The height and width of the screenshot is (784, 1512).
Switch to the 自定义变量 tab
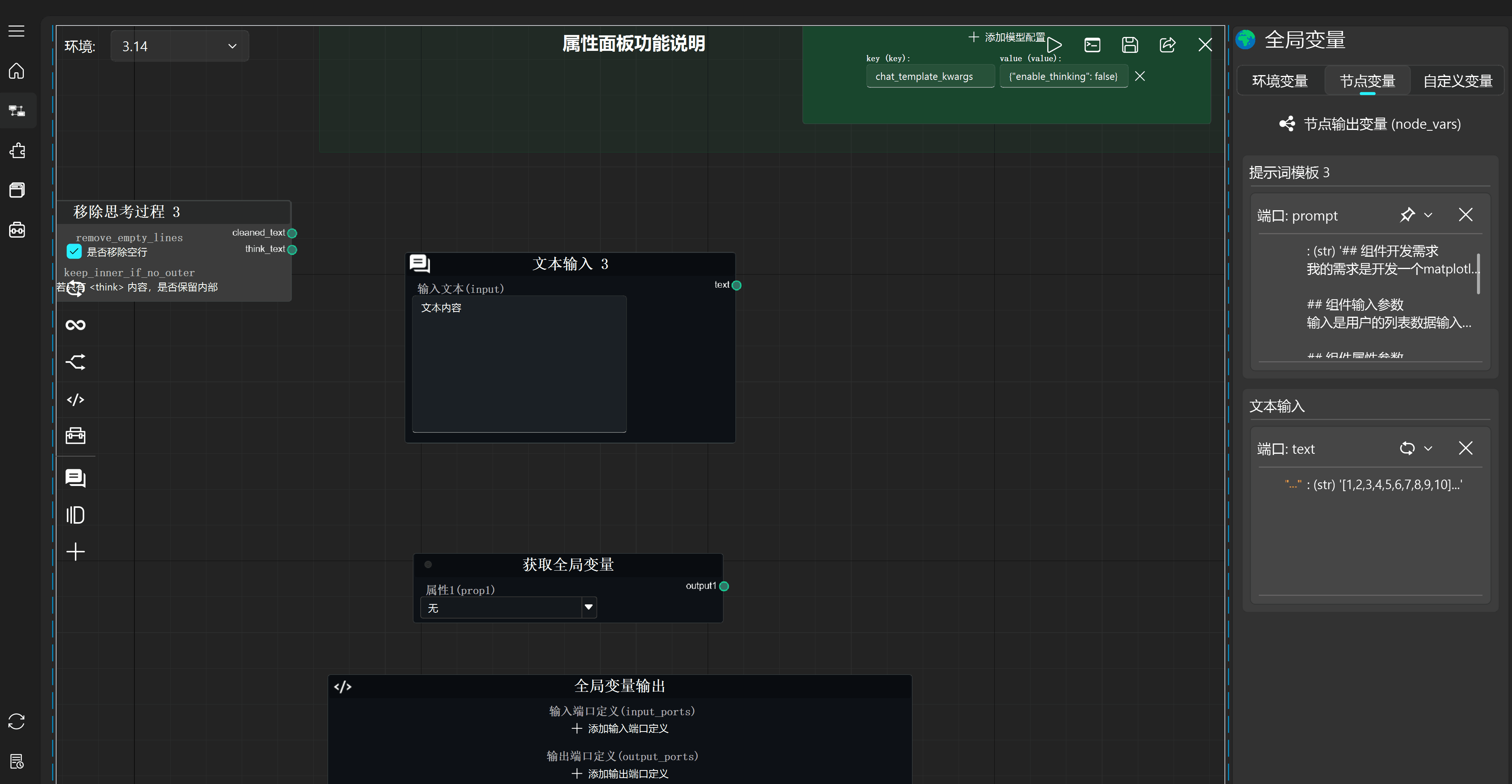[x=1458, y=80]
